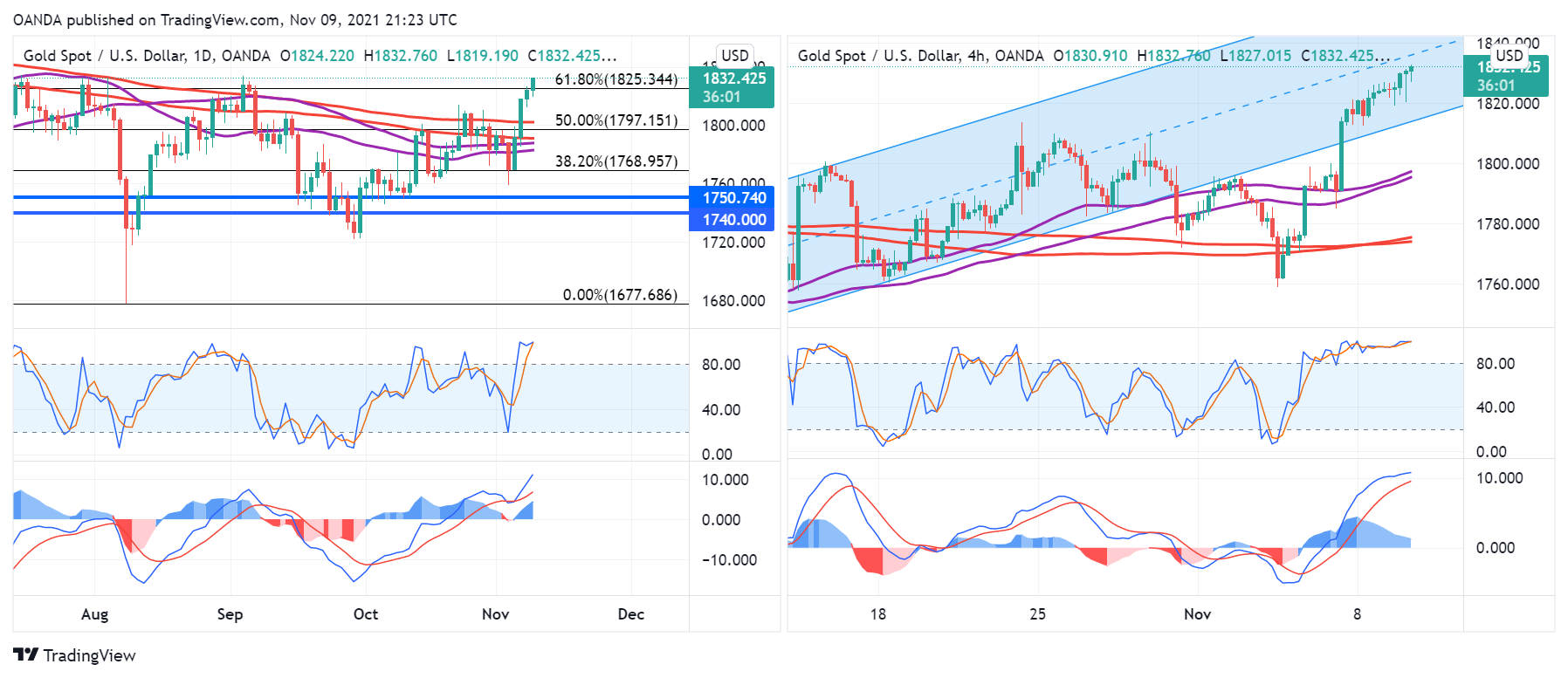The height and width of the screenshot is (678, 1568).
Task: Click the 80.00 stochastic level on daily chart
Action: point(721,365)
